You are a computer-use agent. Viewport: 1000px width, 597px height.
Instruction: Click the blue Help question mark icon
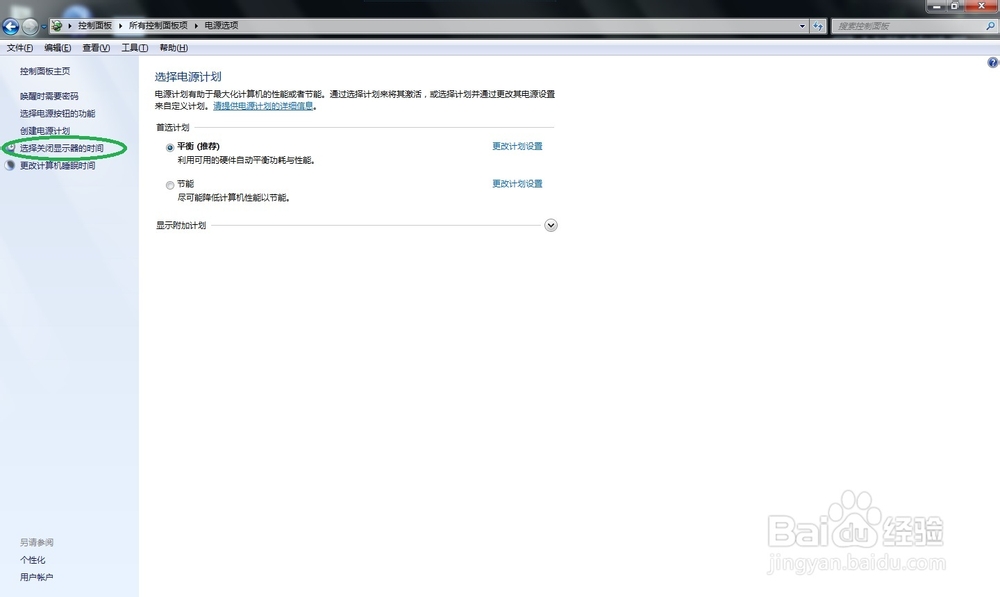tap(993, 63)
